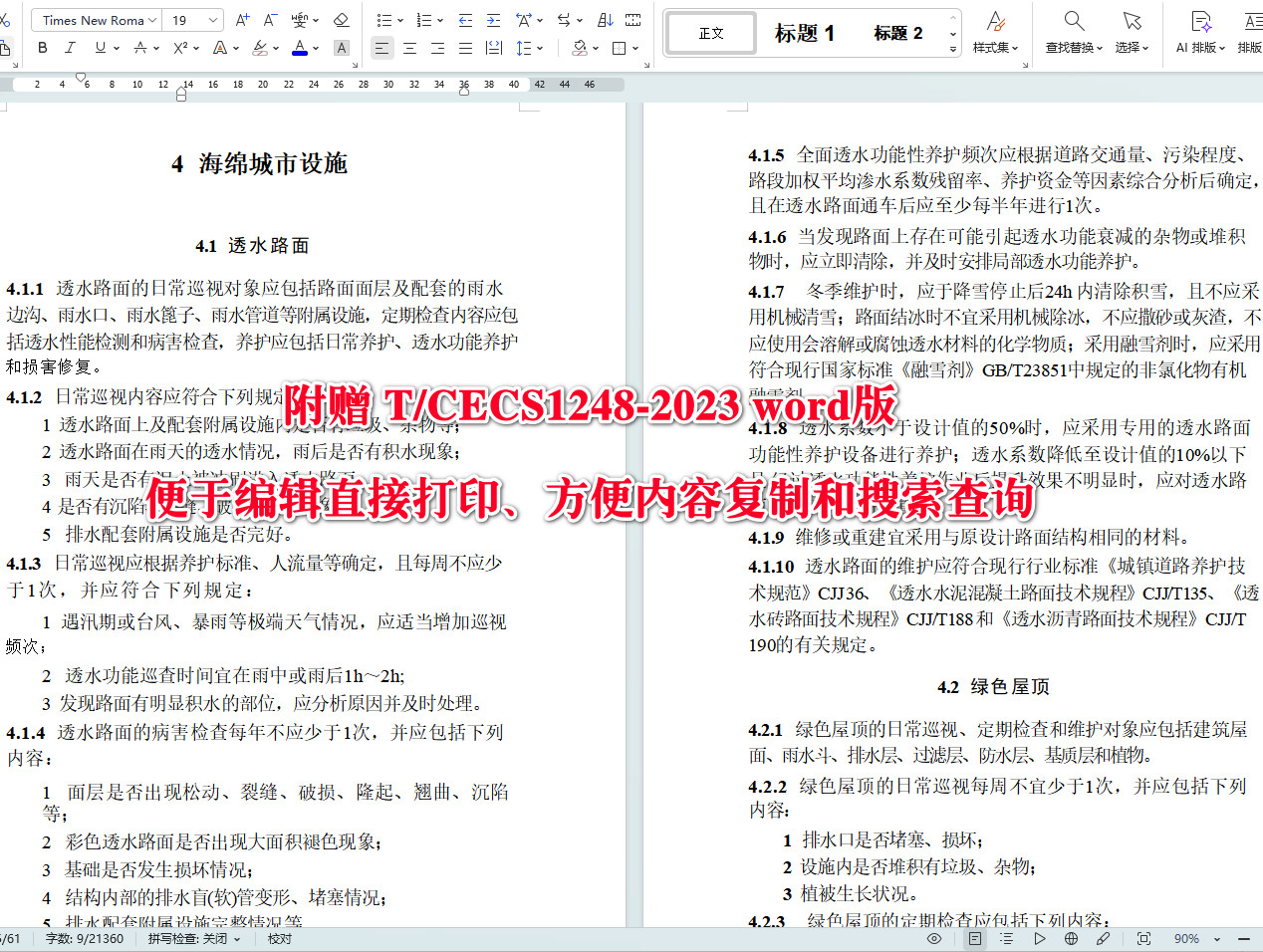
Task: Expand line spacing options arrow
Action: click(539, 49)
